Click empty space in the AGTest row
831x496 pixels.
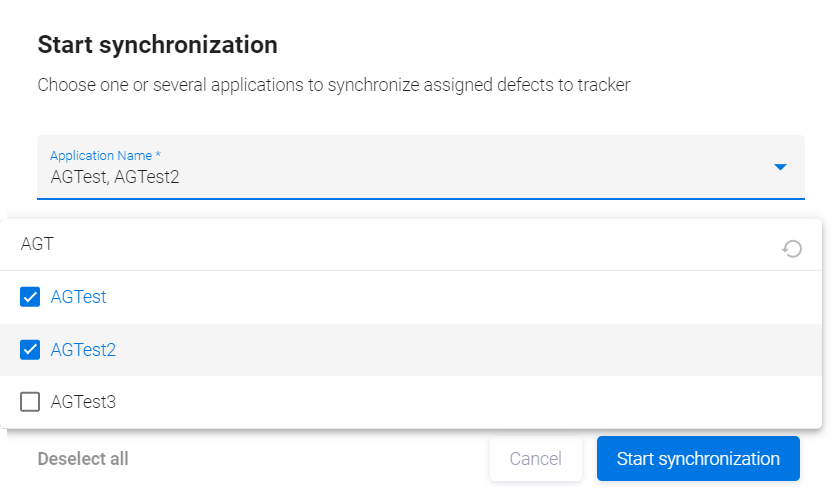tap(450, 297)
